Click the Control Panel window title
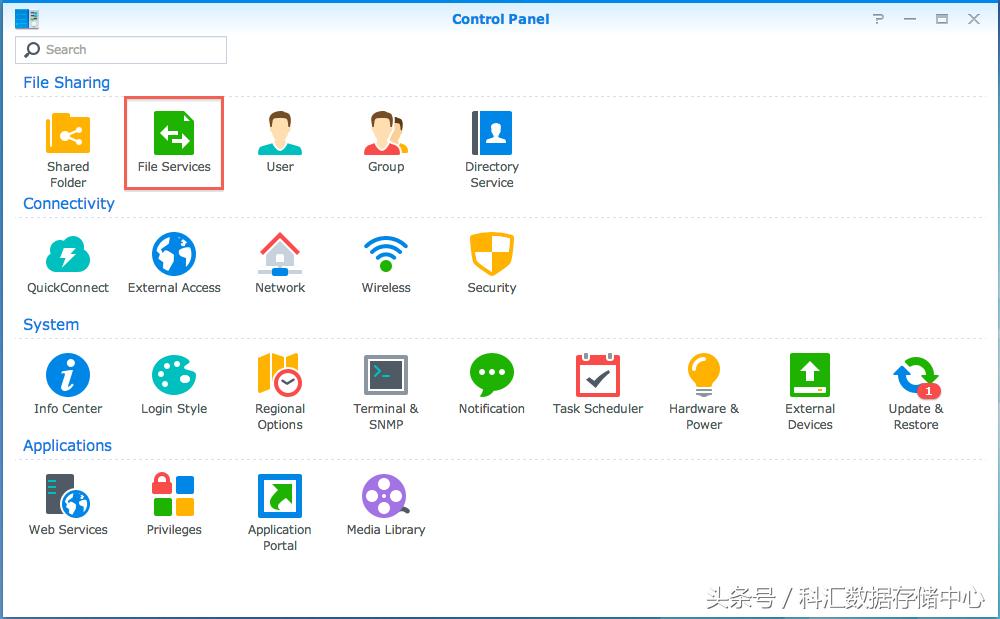The width and height of the screenshot is (1000, 619). (501, 19)
